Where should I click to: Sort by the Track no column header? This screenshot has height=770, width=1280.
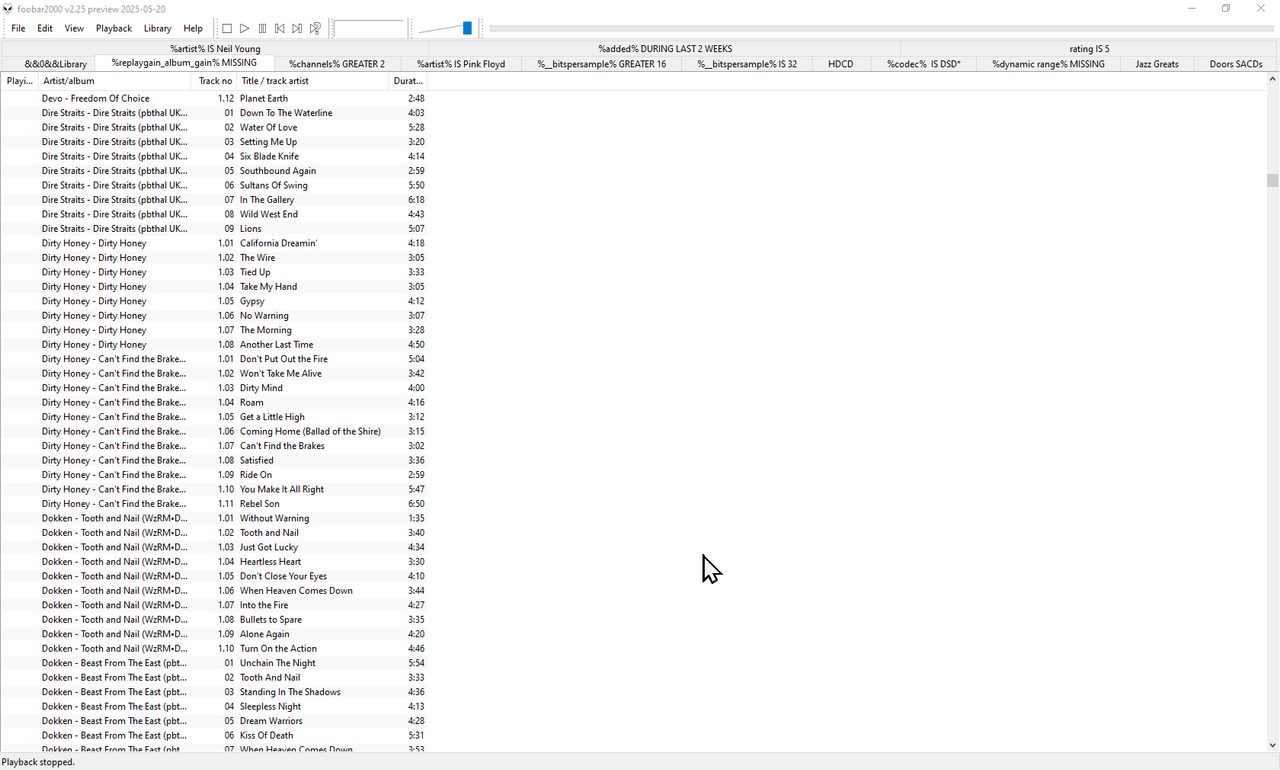point(214,81)
